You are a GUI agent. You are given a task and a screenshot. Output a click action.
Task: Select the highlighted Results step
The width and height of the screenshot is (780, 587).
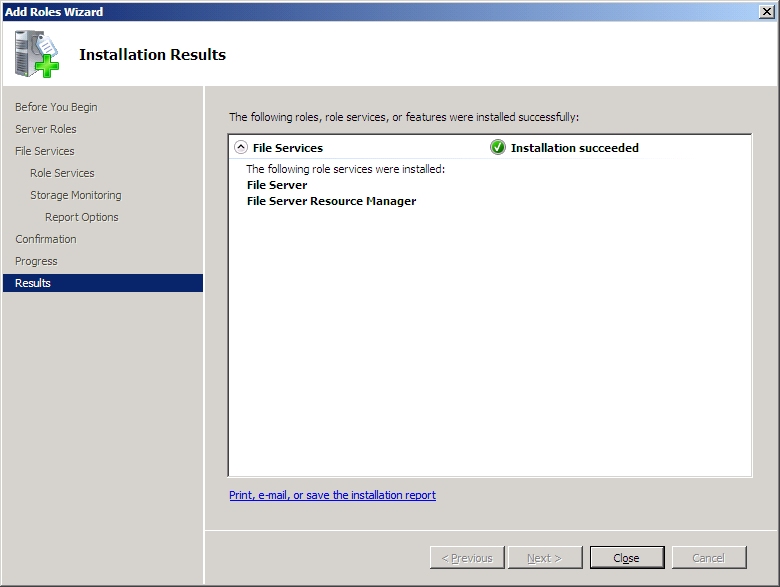[33, 283]
